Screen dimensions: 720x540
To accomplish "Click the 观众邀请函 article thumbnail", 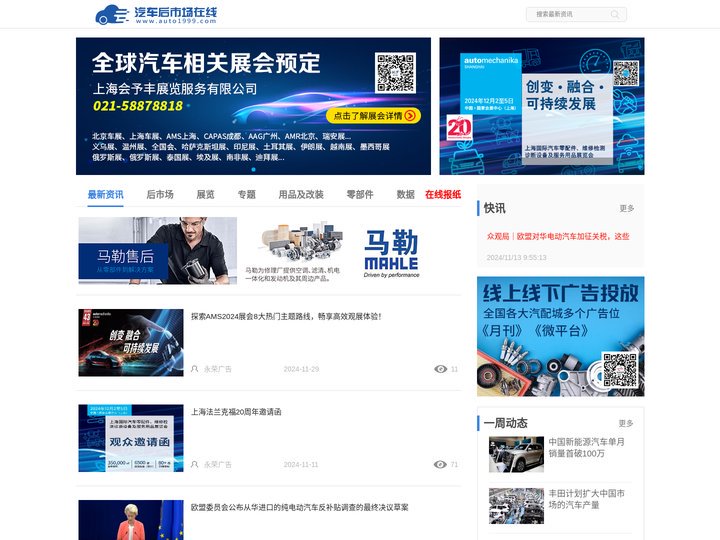I will pos(131,438).
